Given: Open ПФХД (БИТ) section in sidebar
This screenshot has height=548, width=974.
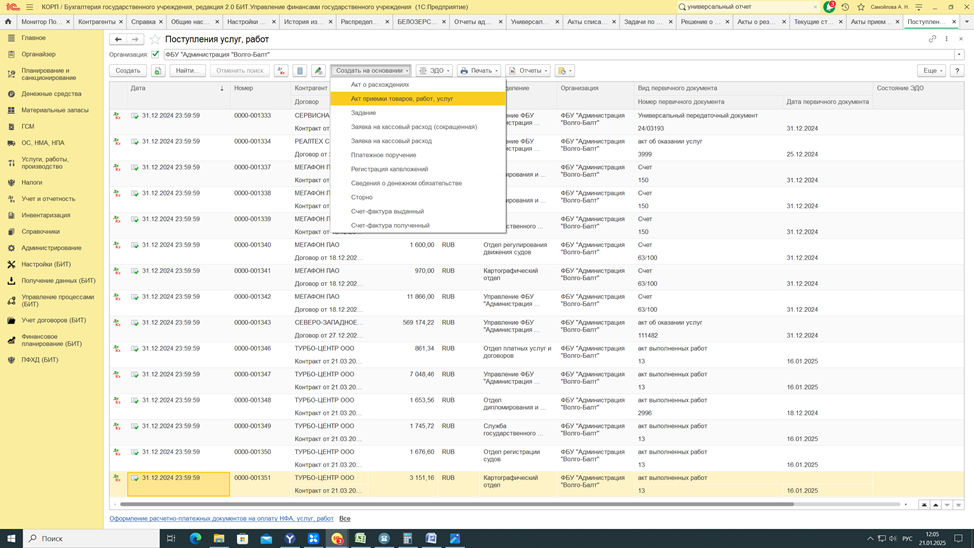Looking at the screenshot, I should (40, 360).
